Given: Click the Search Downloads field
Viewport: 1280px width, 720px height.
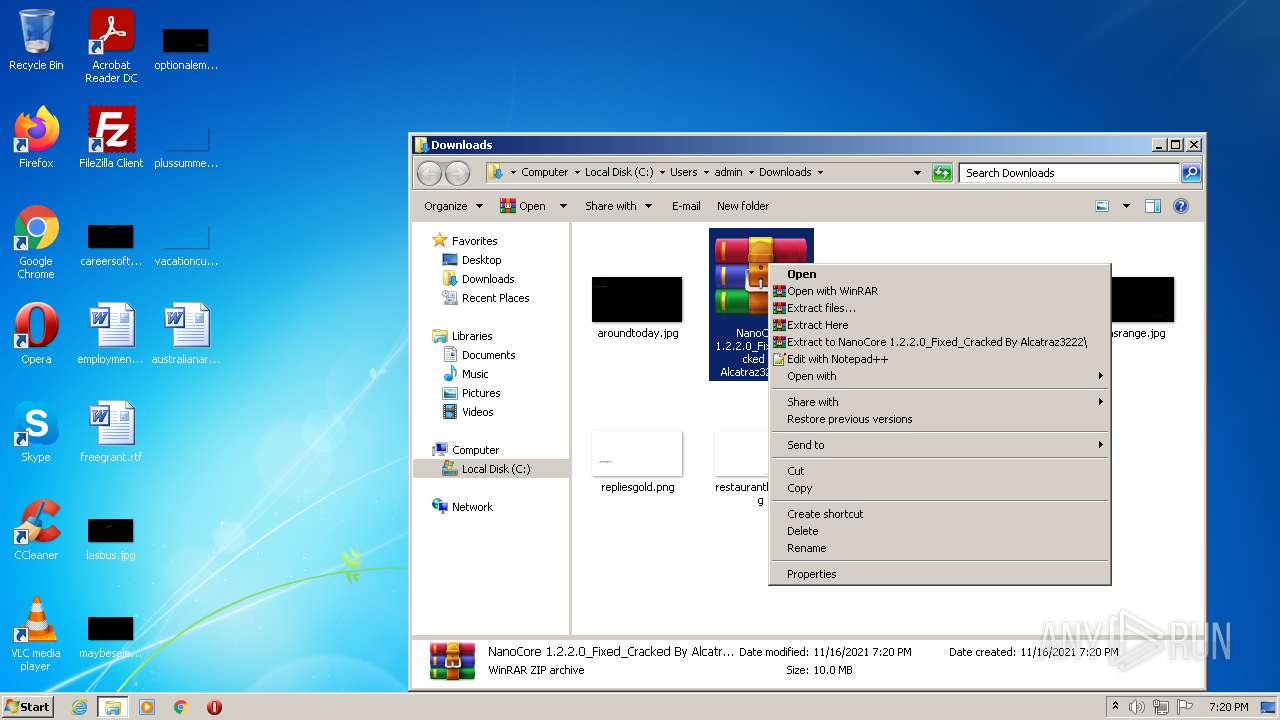Looking at the screenshot, I should pos(1069,173).
